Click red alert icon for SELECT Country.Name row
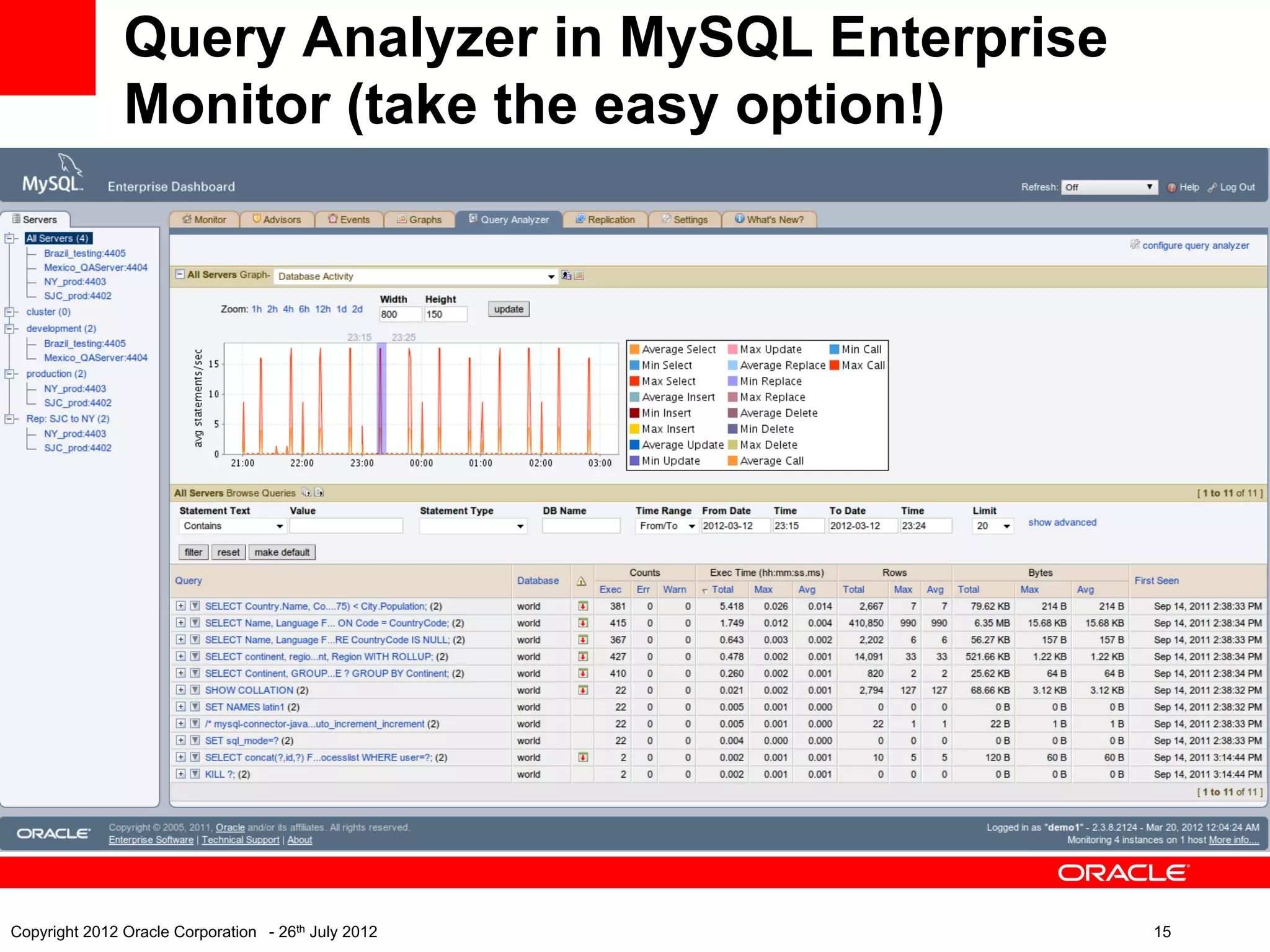 [583, 606]
